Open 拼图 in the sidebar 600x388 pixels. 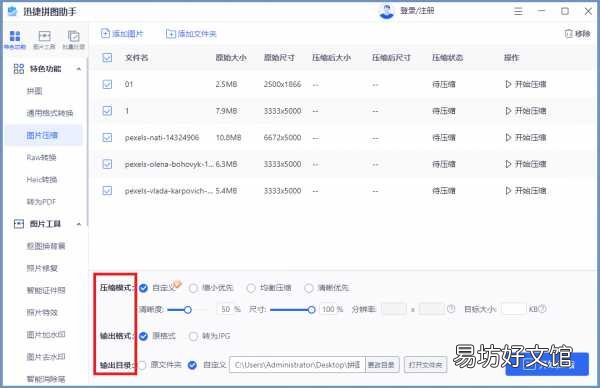pos(34,91)
